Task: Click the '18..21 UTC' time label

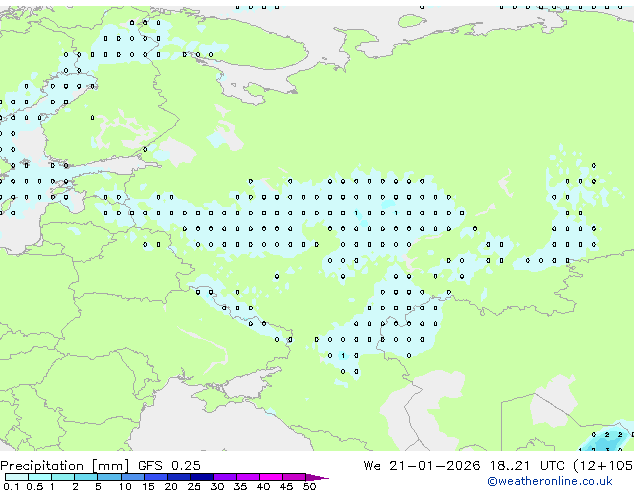Action: pyautogui.click(x=526, y=466)
